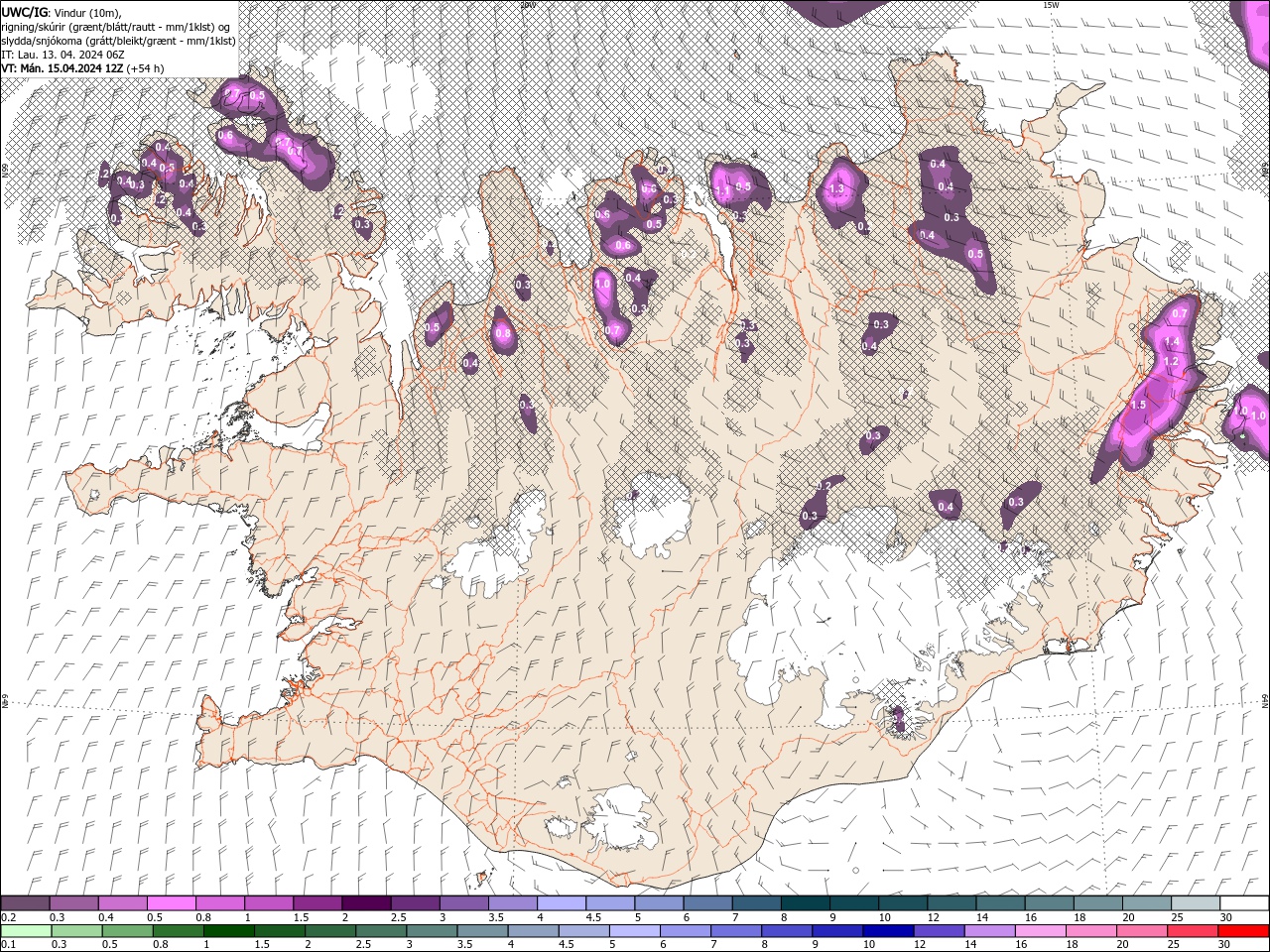Click the dark navy 10 mm rain legend swatch
Screen dimensions: 1270x952
(x=886, y=931)
